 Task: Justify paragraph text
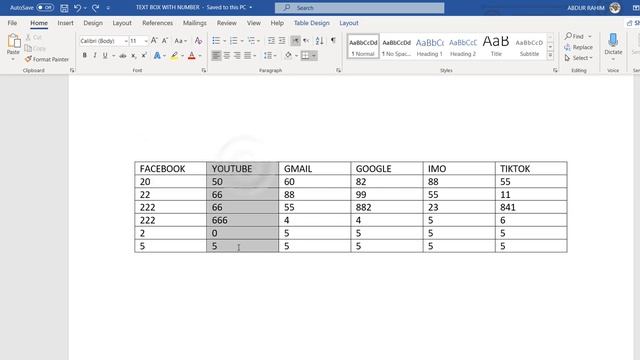pyautogui.click(x=247, y=56)
